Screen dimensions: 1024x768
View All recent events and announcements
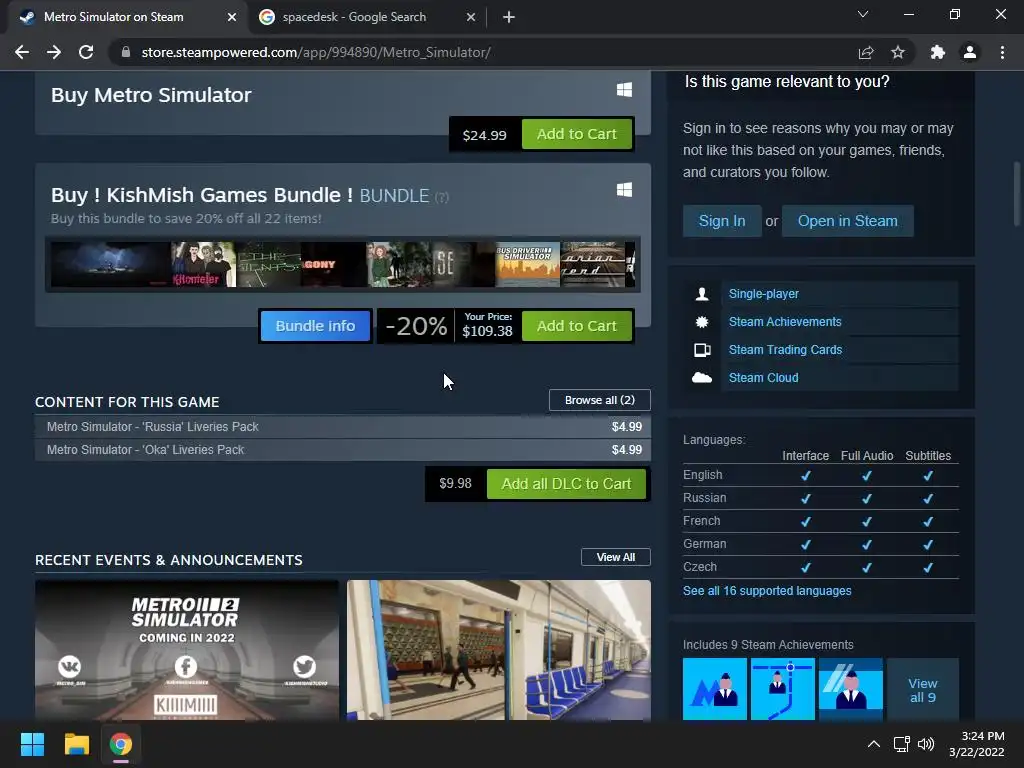click(615, 557)
